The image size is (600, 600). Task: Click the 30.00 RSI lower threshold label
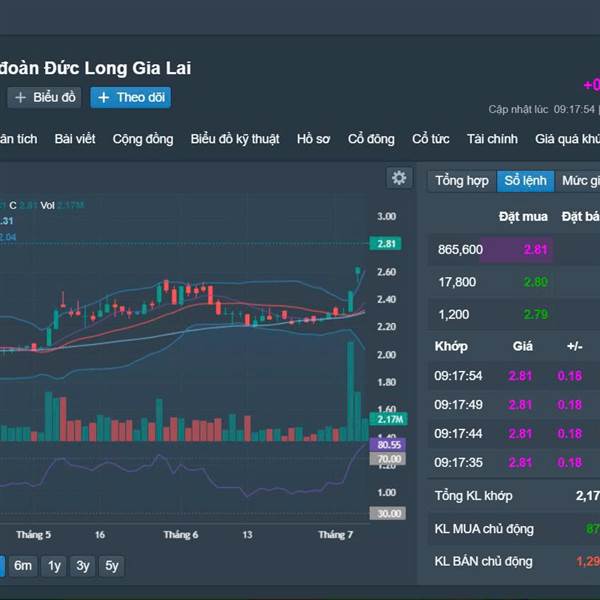387,514
